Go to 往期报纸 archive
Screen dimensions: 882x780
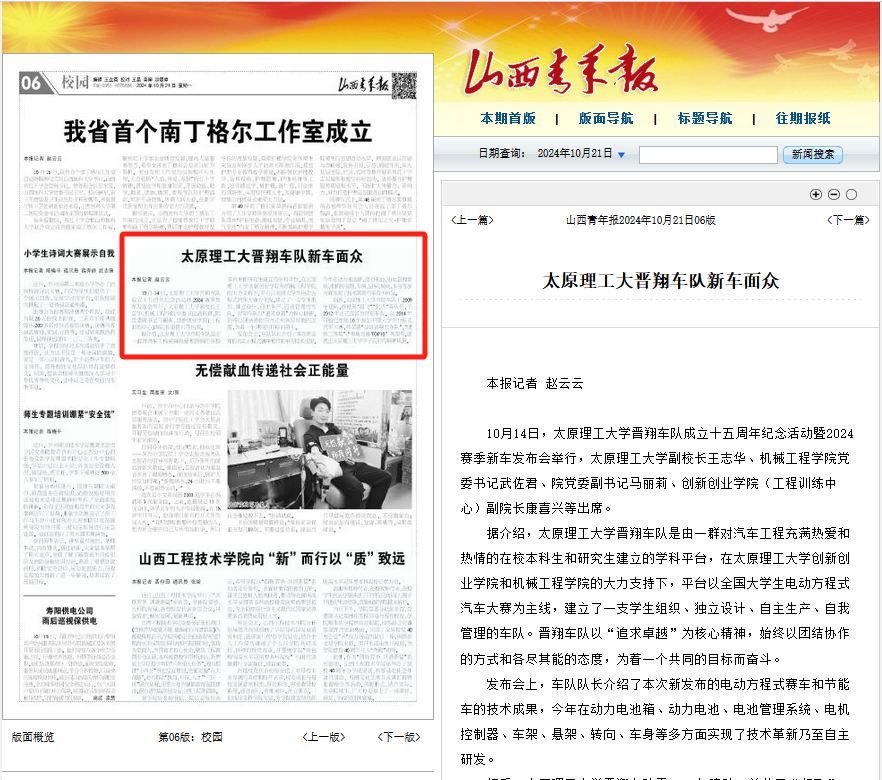coord(803,118)
